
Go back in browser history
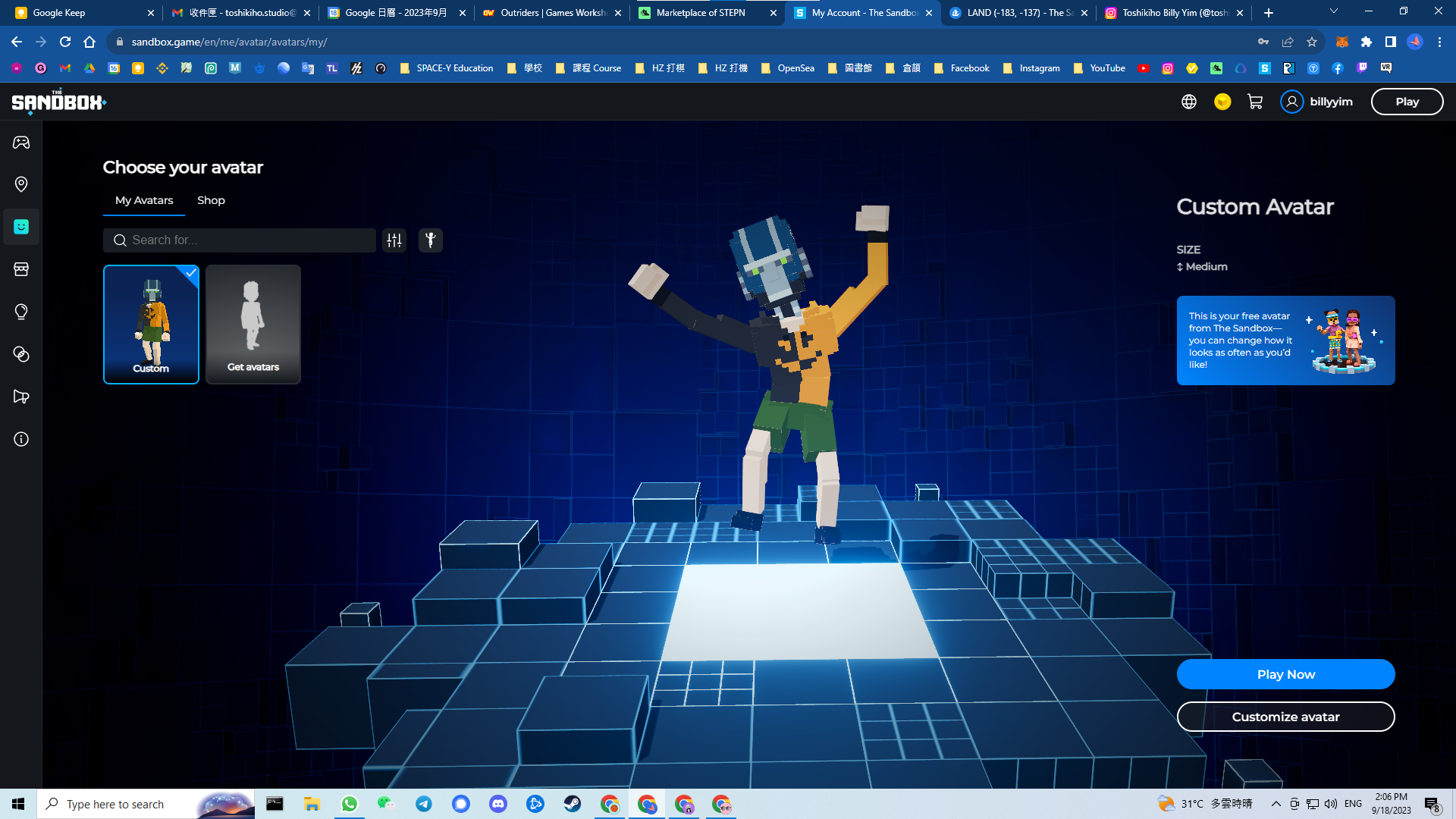coord(17,42)
